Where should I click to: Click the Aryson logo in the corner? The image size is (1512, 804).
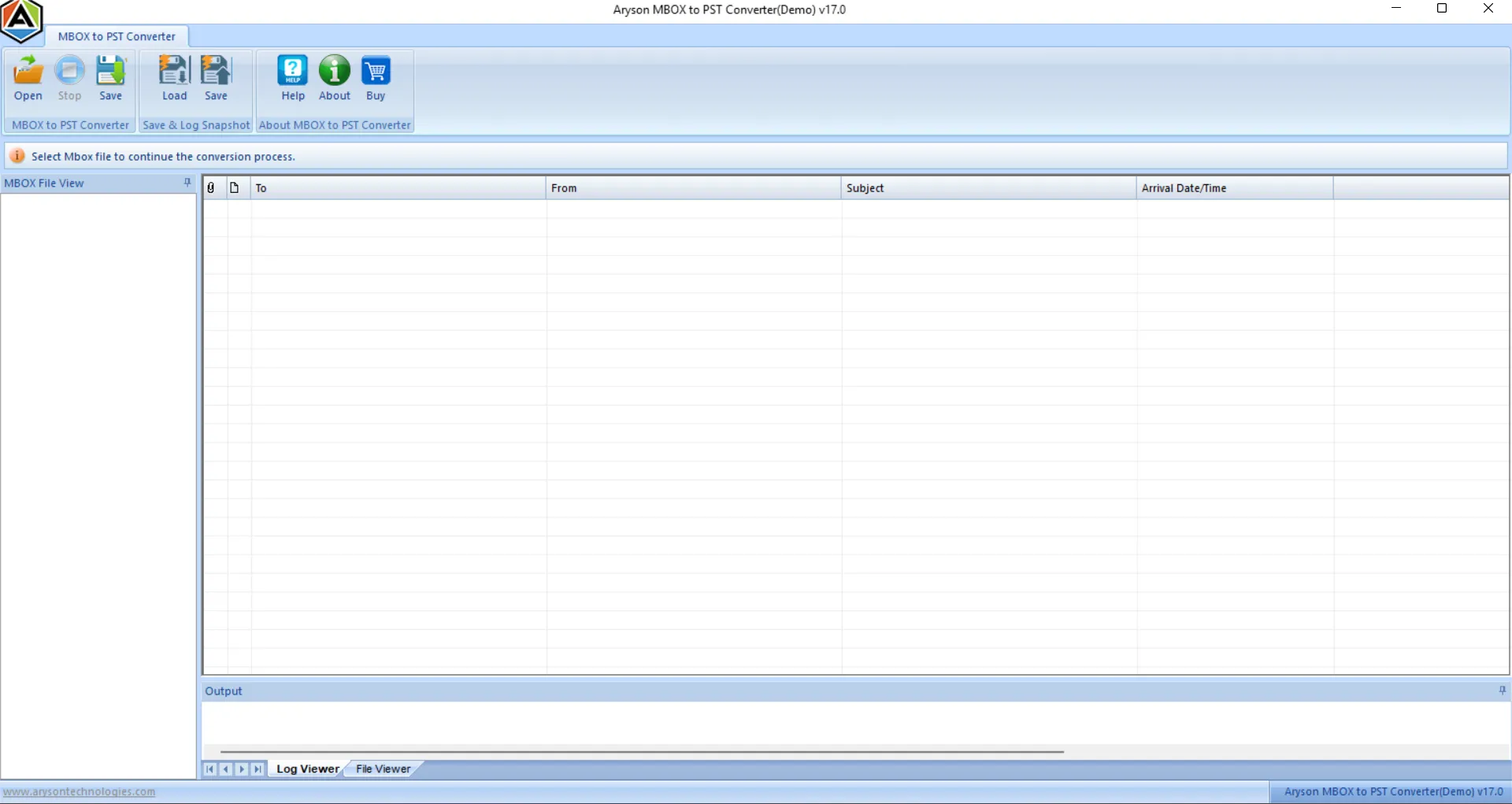pos(20,20)
